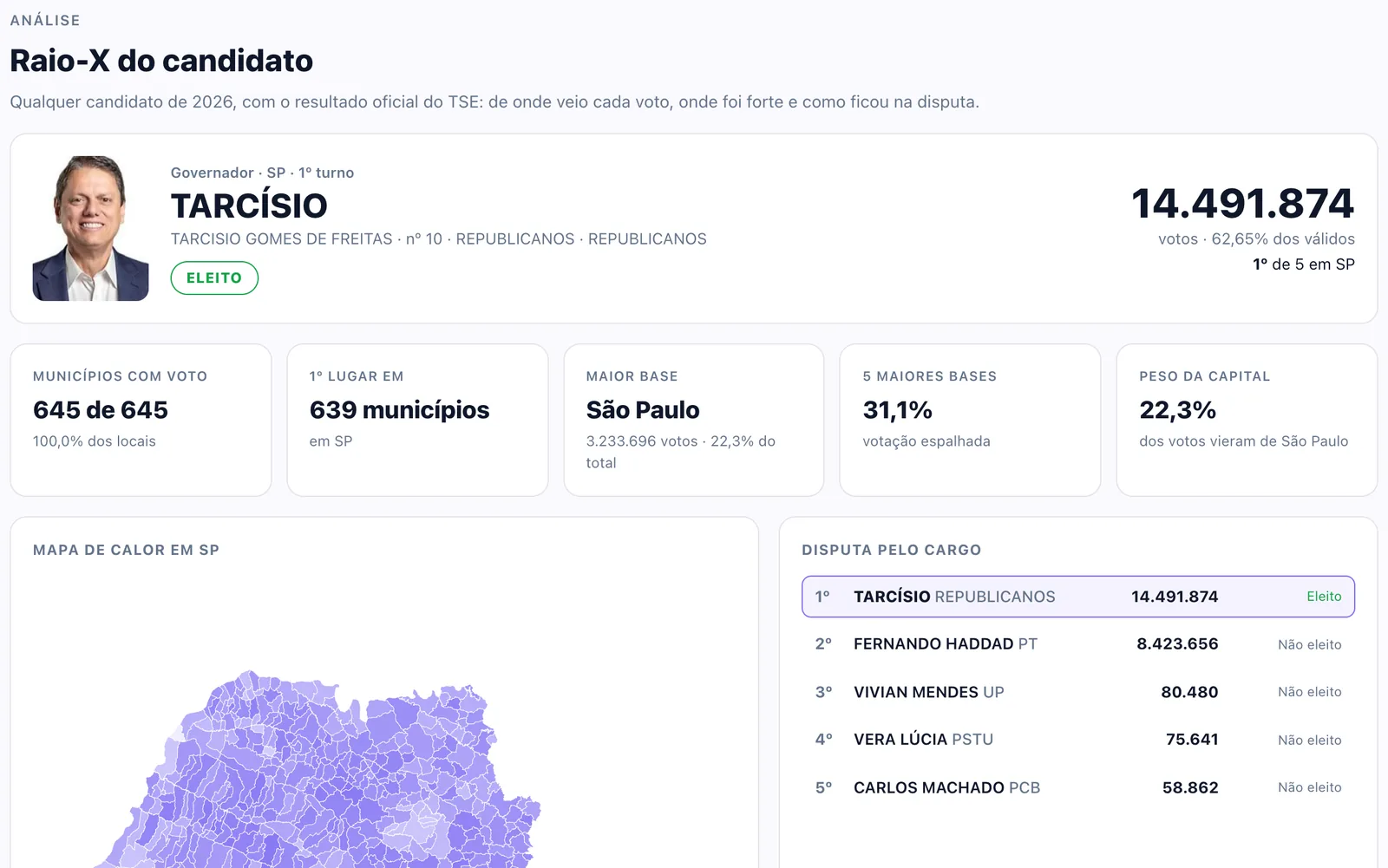Select the VERA LÚCIA PSTU row
The image size is (1388, 868).
1077,740
